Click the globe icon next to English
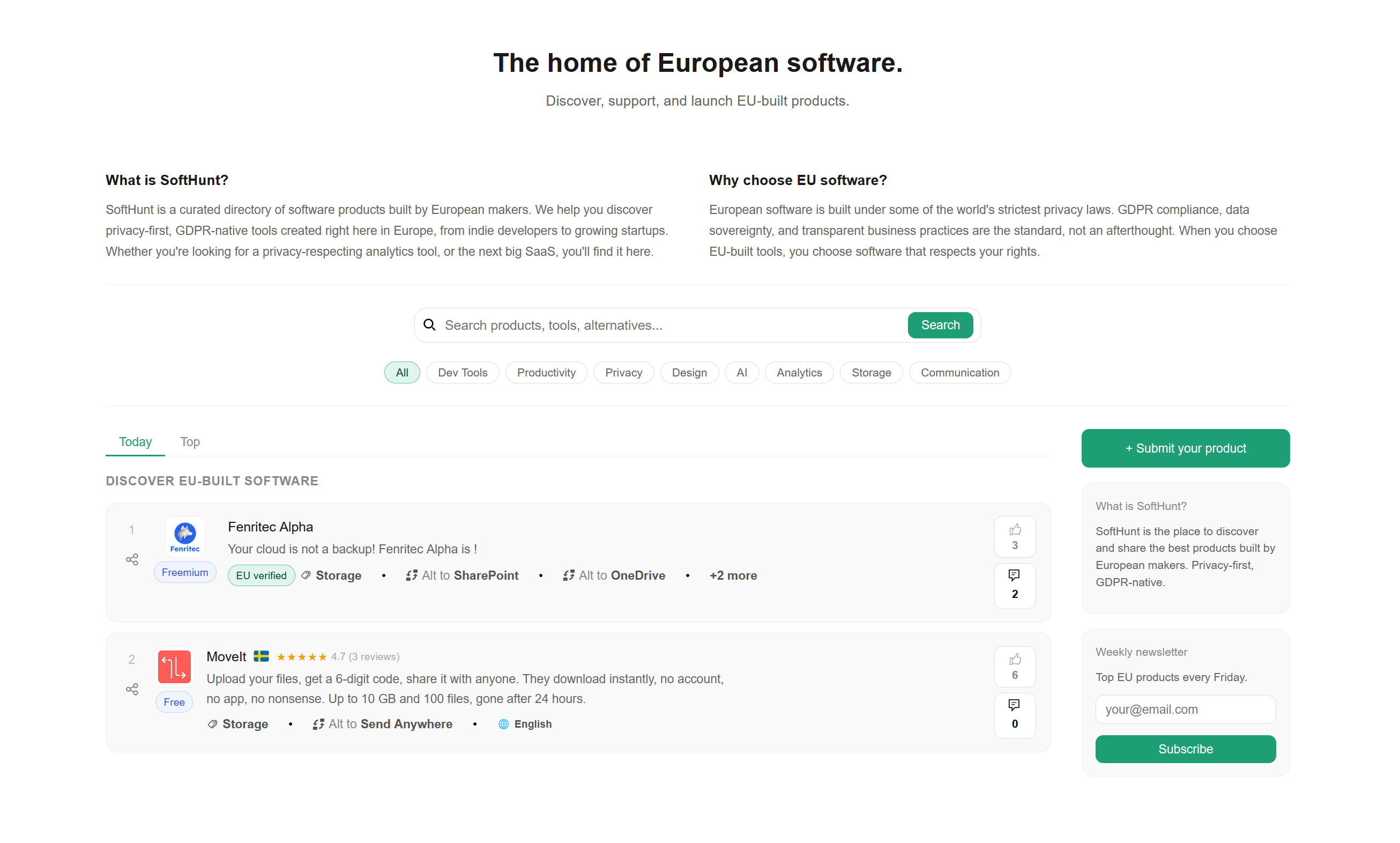The width and height of the screenshot is (1400, 843). click(504, 724)
